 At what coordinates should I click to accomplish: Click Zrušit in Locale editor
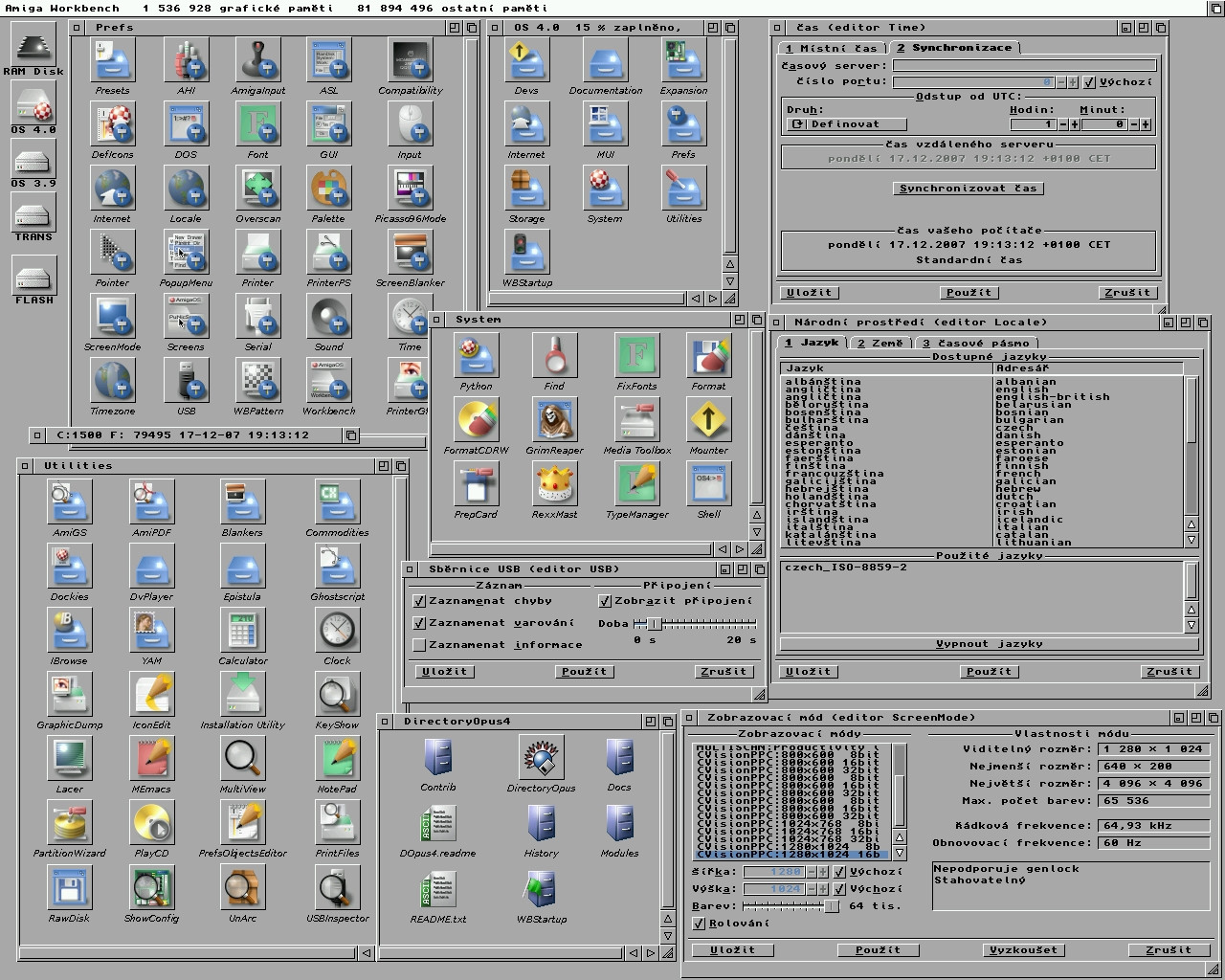(1169, 672)
